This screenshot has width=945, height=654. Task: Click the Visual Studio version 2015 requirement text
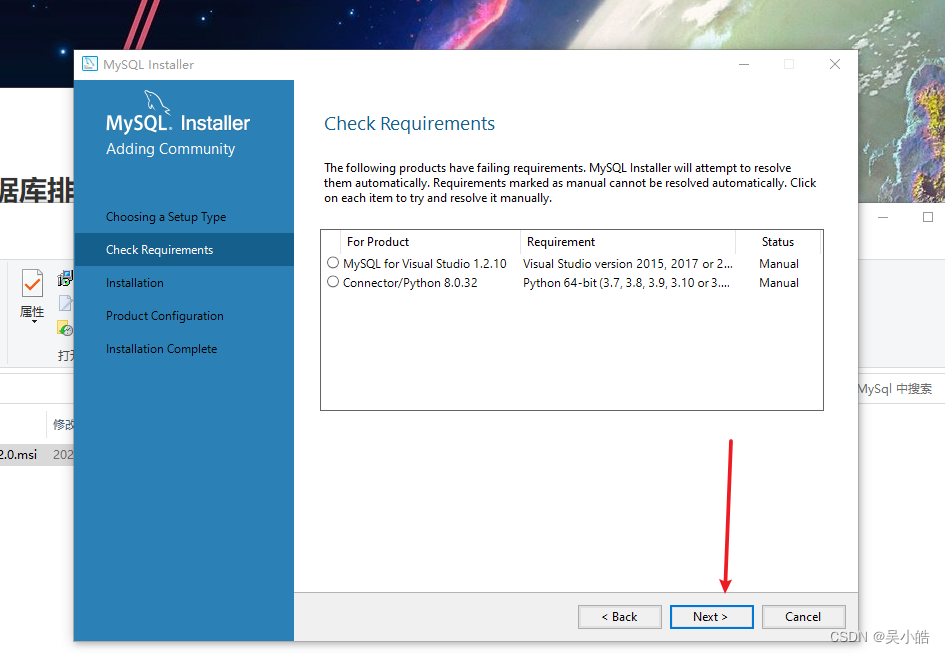[x=627, y=264]
